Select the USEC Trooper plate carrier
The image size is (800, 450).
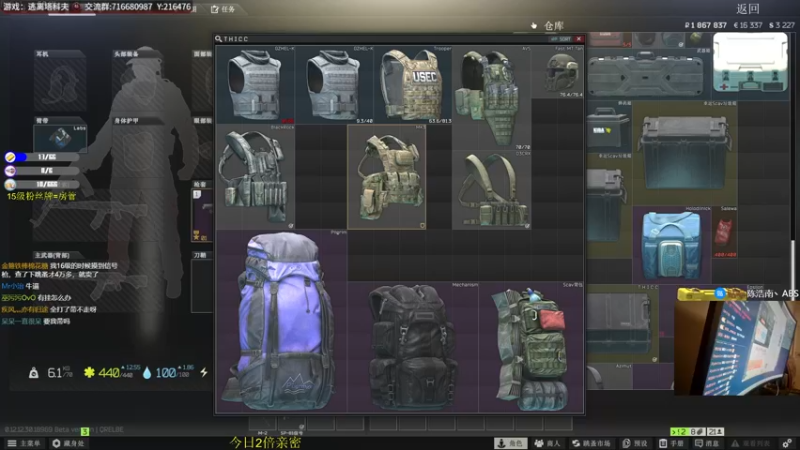(413, 85)
